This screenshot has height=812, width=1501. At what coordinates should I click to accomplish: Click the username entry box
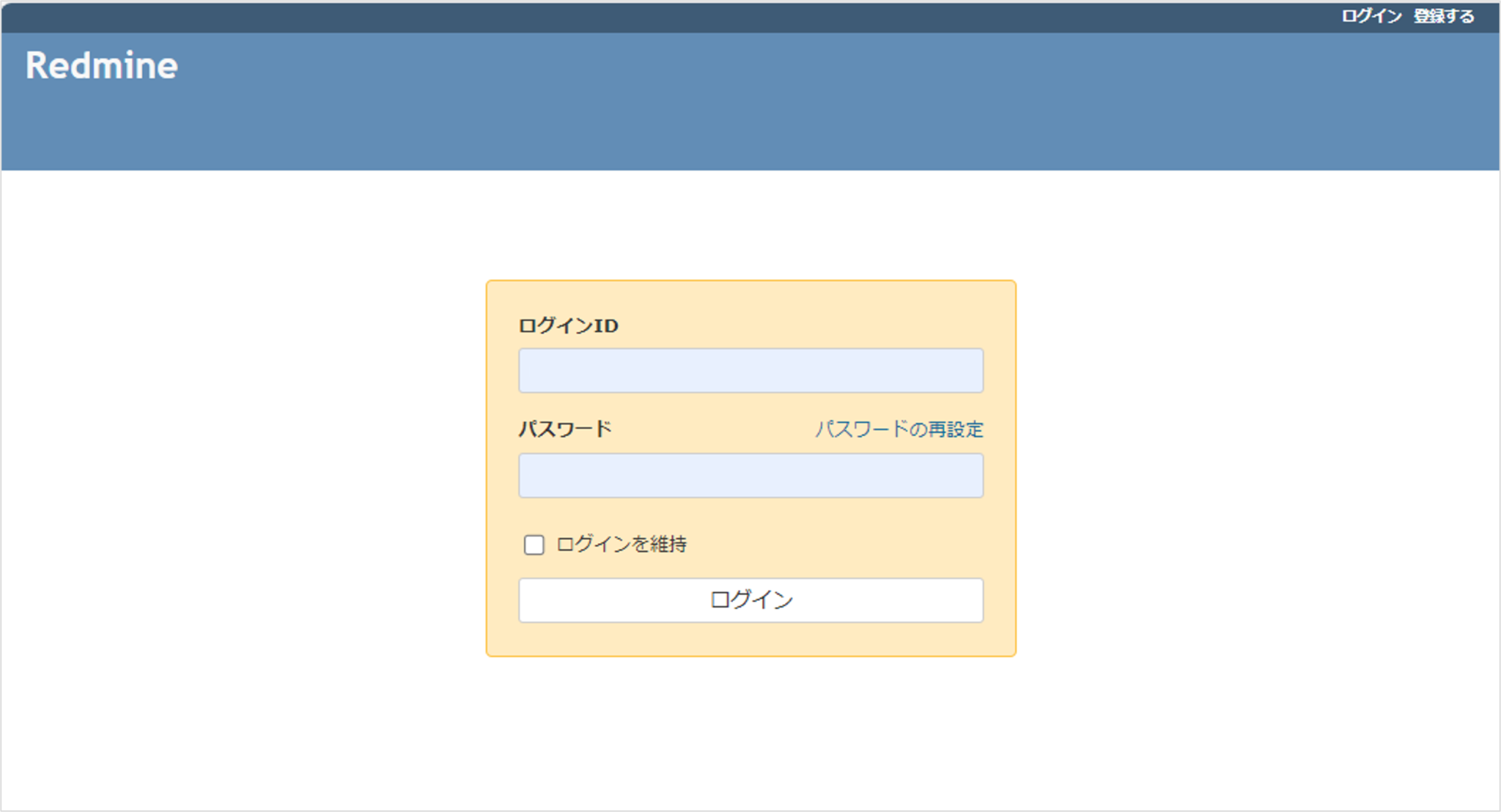click(x=750, y=370)
